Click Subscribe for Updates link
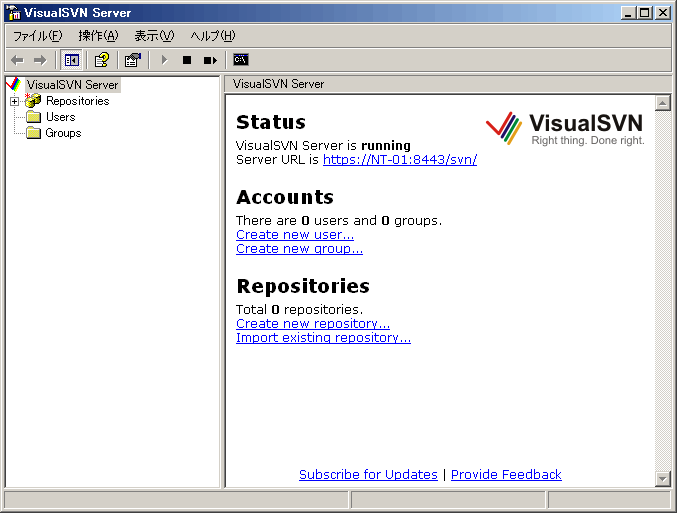Viewport: 677px width, 513px height. pyautogui.click(x=368, y=475)
